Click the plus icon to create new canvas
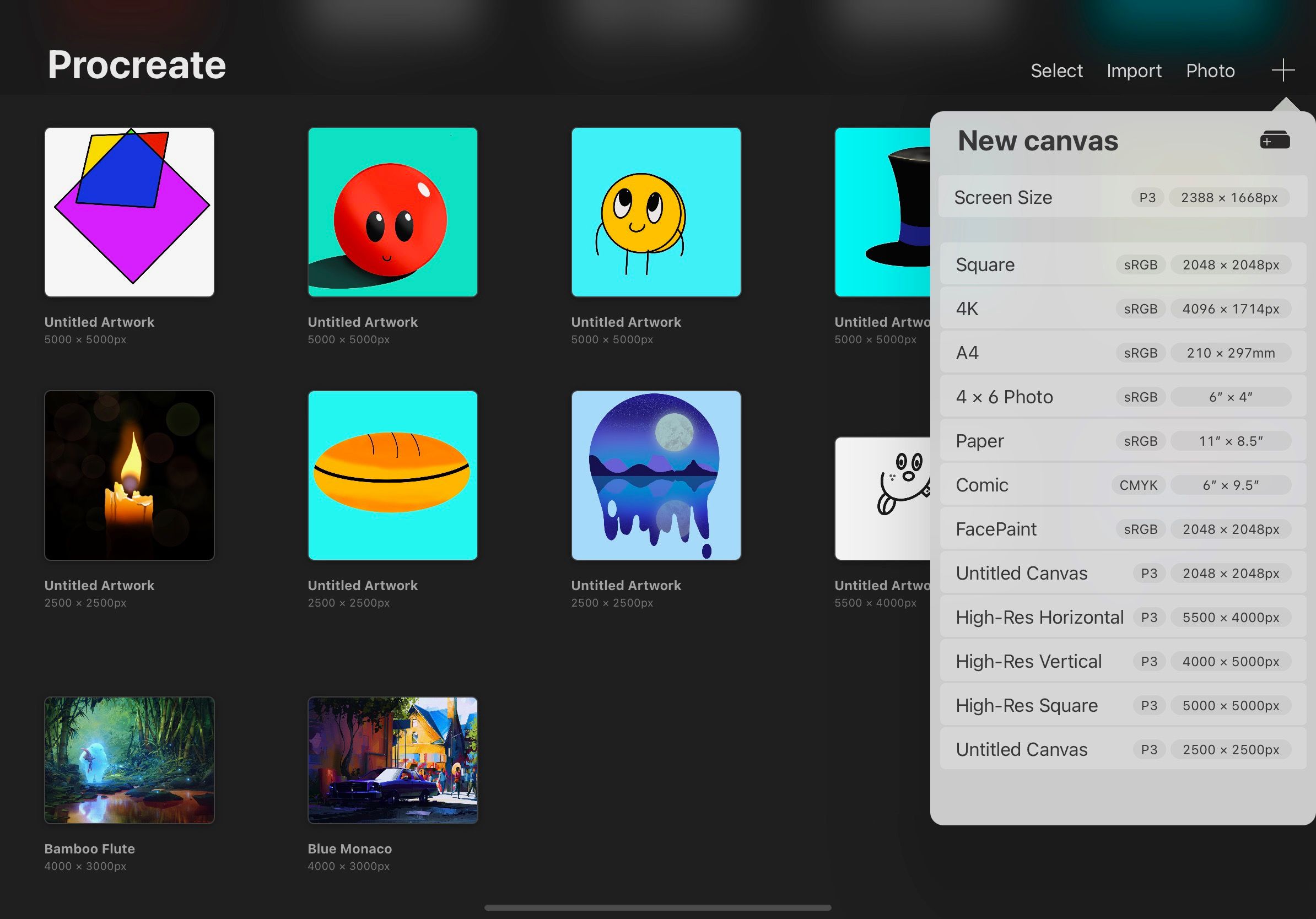Viewport: 1316px width, 919px height. 1283,70
